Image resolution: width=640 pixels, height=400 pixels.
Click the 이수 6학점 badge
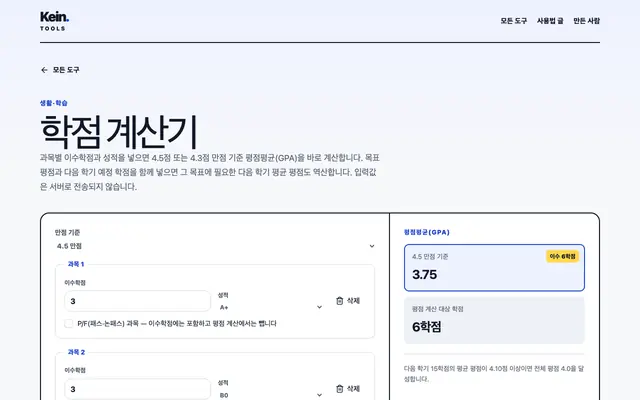[x=562, y=256]
